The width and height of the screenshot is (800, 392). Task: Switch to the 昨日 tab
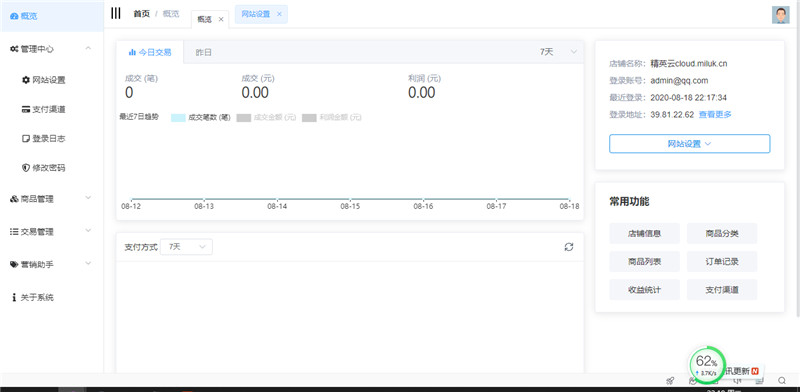tap(204, 52)
